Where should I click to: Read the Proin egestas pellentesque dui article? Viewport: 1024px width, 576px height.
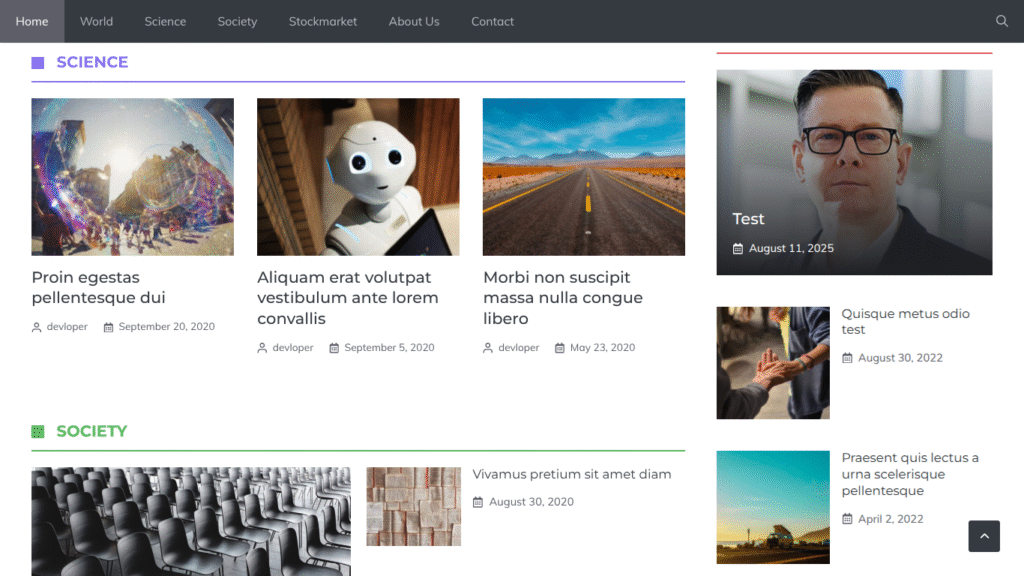(x=98, y=287)
